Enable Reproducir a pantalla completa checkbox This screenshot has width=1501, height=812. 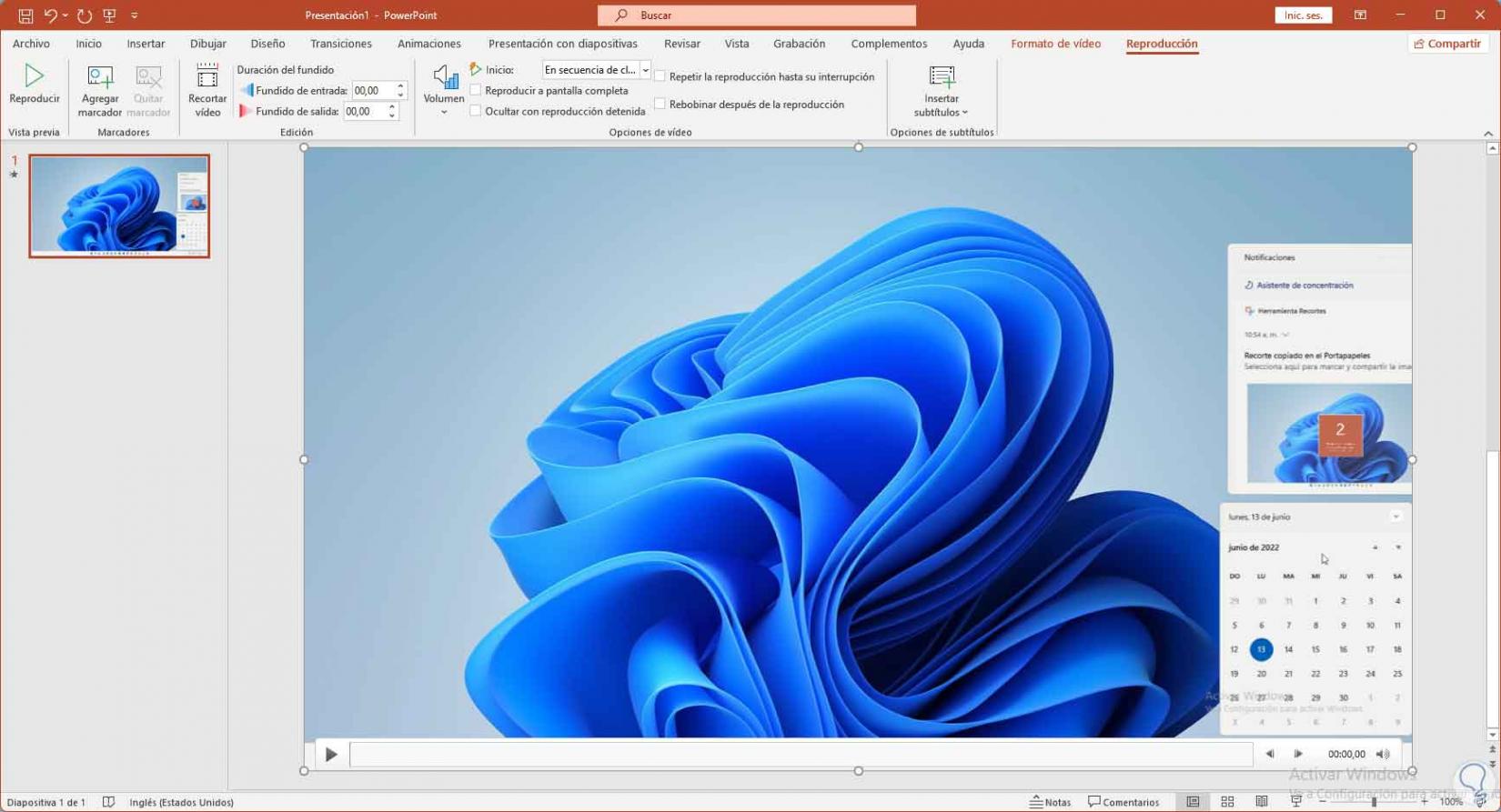coord(476,90)
